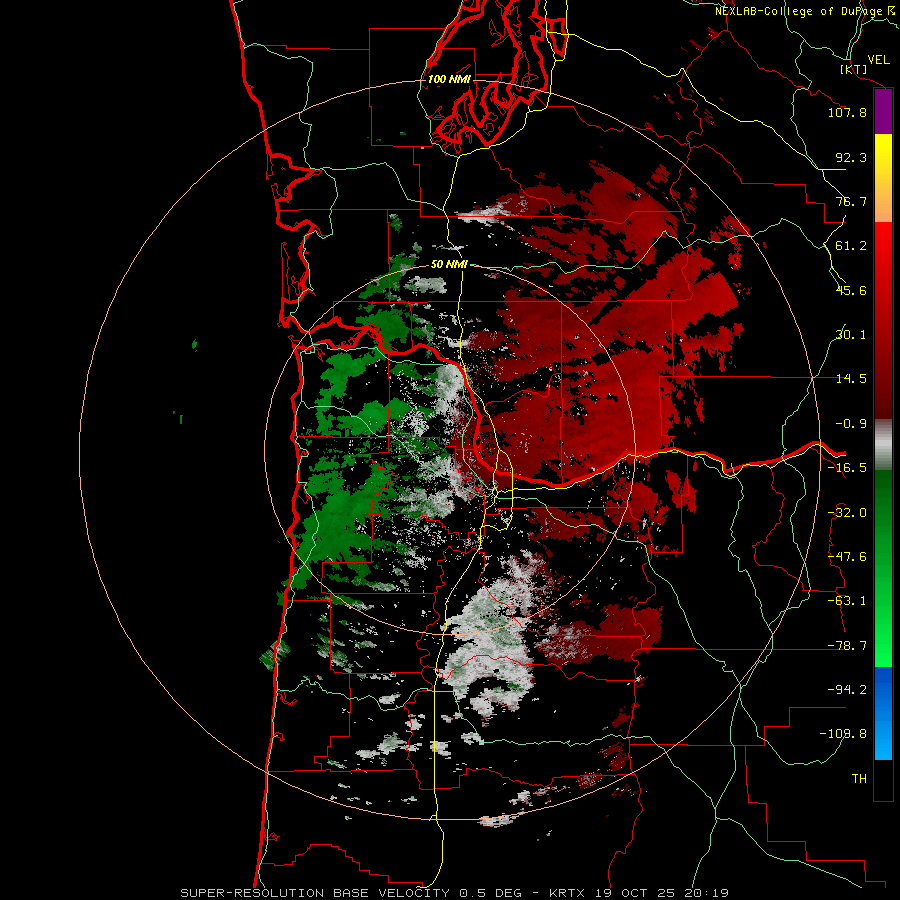The height and width of the screenshot is (900, 900).
Task: Click the 50 NMI range ring label
Action: [x=449, y=265]
